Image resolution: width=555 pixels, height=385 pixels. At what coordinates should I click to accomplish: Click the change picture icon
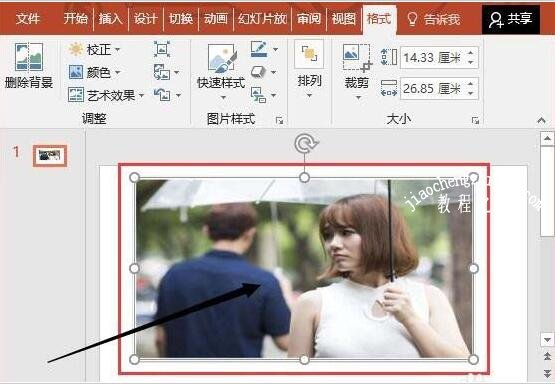pos(162,72)
